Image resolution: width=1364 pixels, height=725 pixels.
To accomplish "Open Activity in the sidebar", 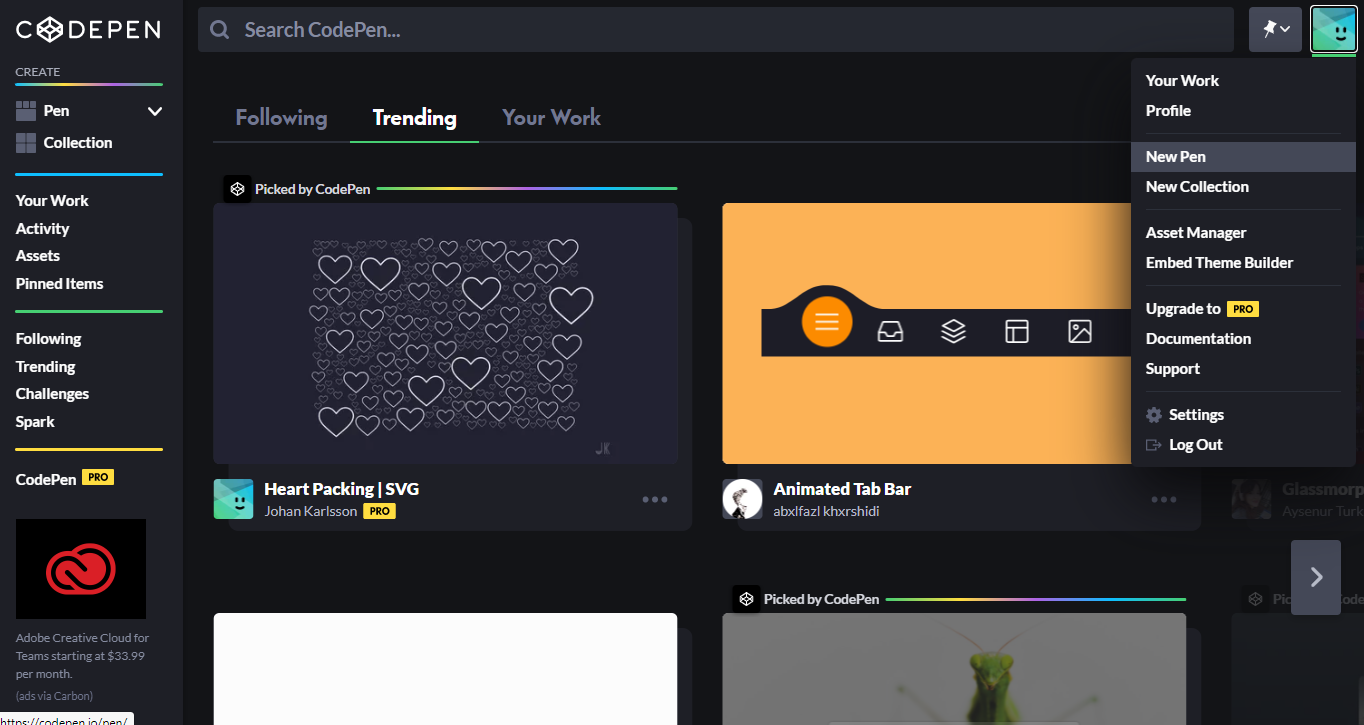I will pos(42,229).
